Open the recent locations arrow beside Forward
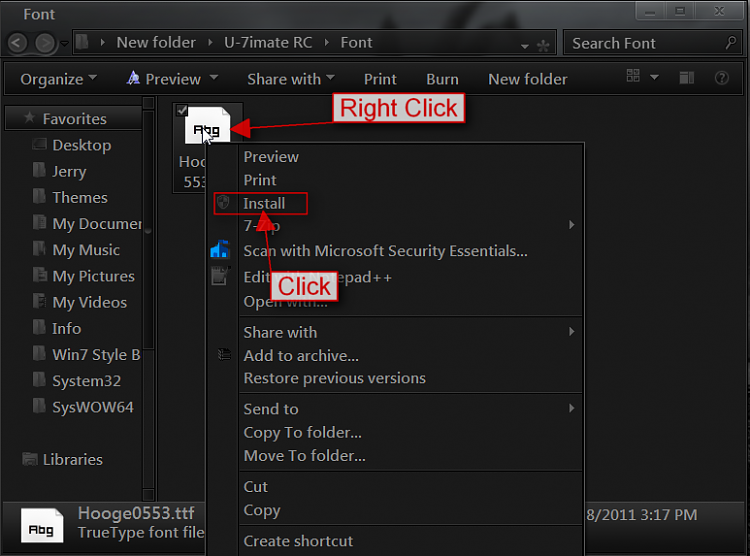The height and width of the screenshot is (556, 750). (x=64, y=44)
